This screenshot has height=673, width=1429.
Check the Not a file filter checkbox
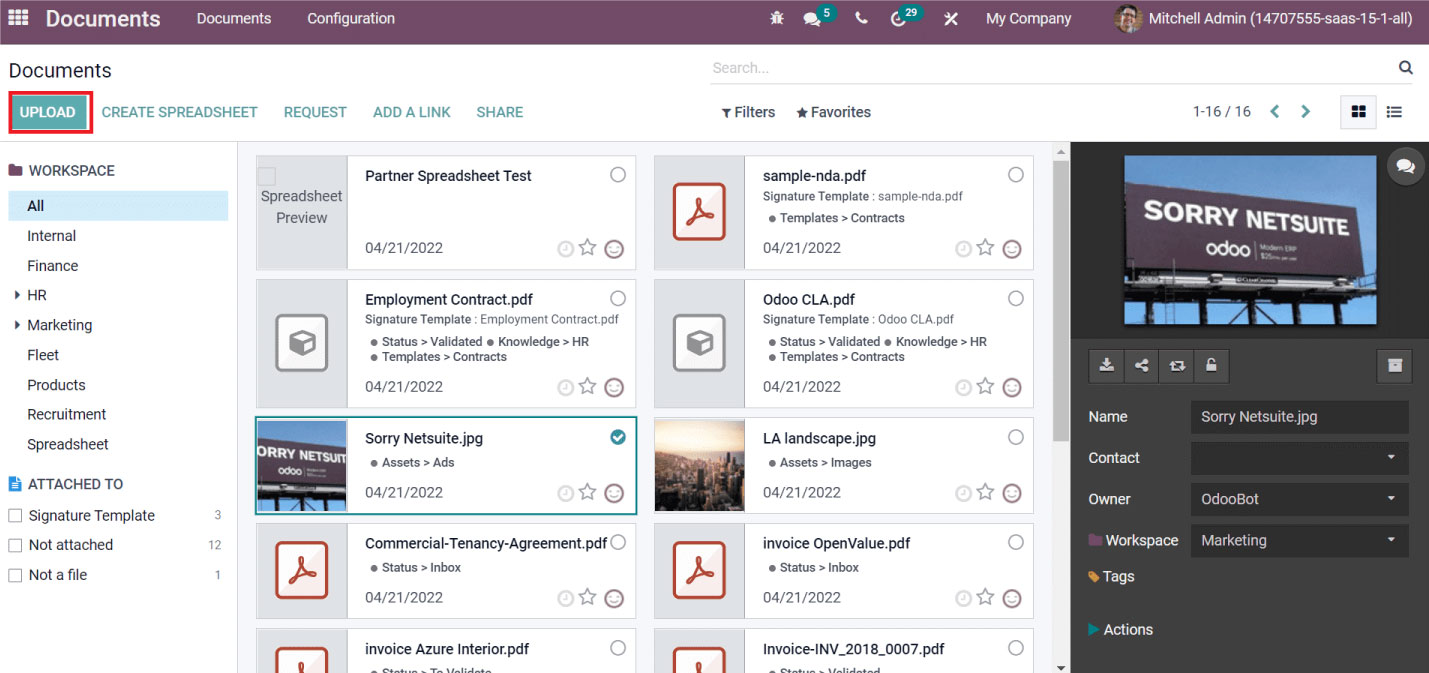[x=15, y=575]
